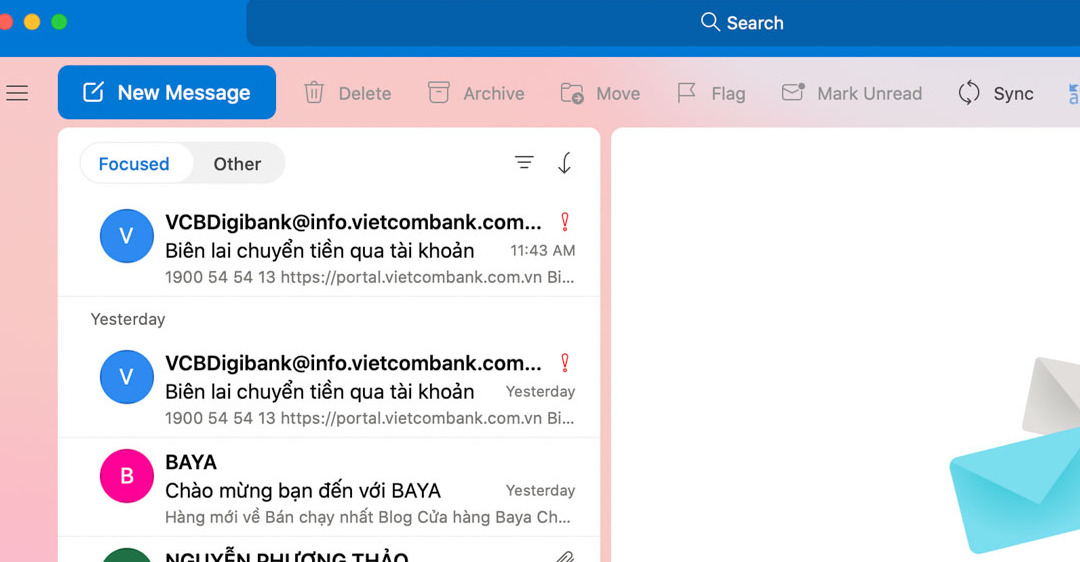This screenshot has width=1080, height=562.
Task: Click avatar of yesterday's Vietcombank email
Action: coord(127,377)
